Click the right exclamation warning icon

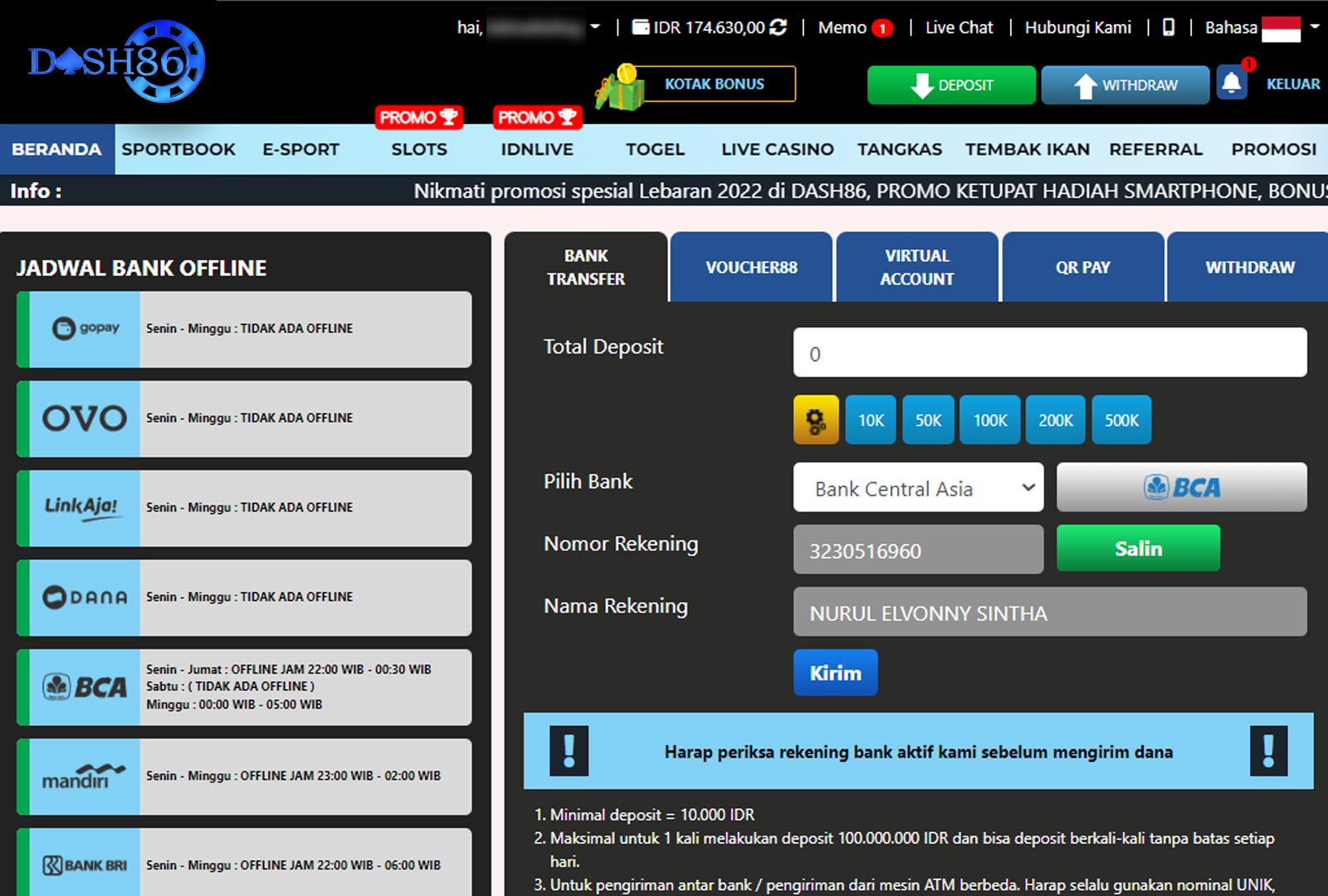tap(1268, 751)
